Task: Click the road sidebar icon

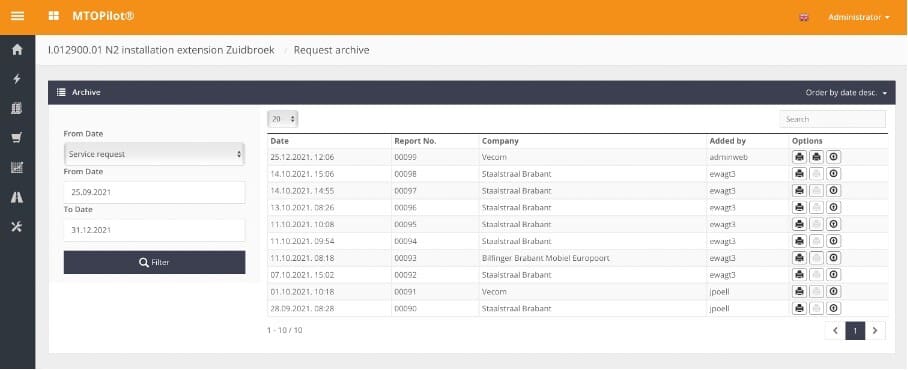Action: (17, 197)
